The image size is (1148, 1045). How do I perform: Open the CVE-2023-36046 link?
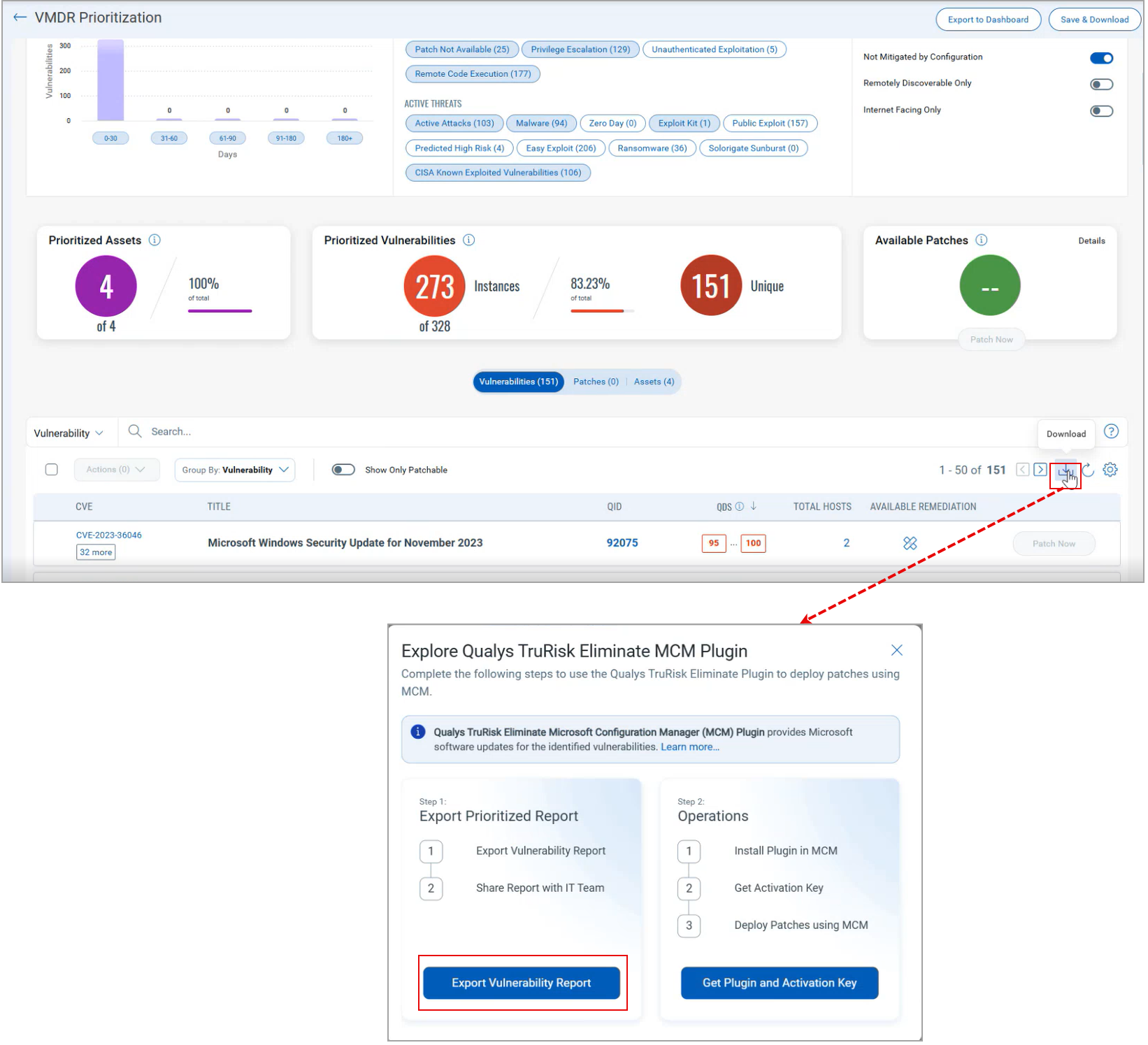point(109,535)
